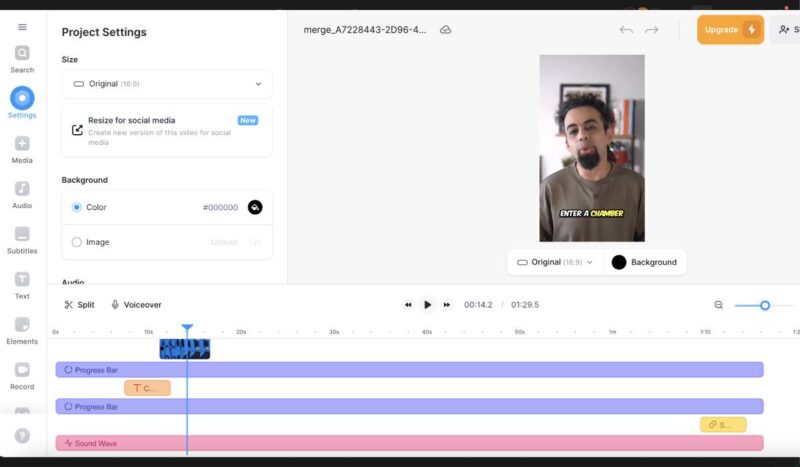
Task: Open the Text sidebar panel
Action: pos(22,285)
